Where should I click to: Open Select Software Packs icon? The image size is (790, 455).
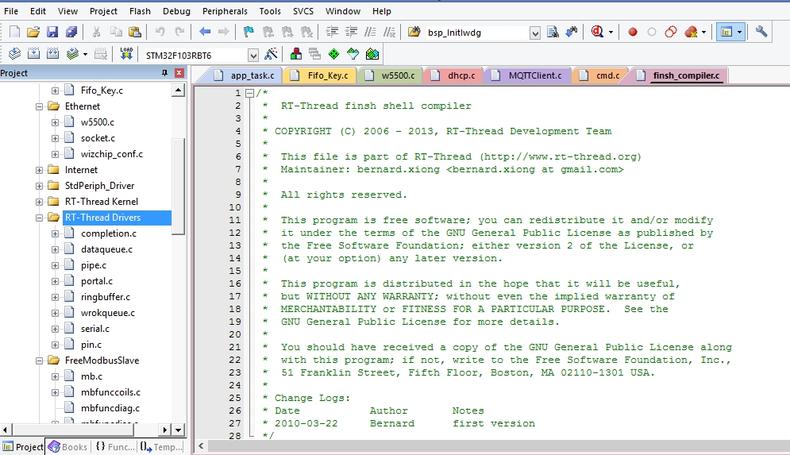click(353, 54)
